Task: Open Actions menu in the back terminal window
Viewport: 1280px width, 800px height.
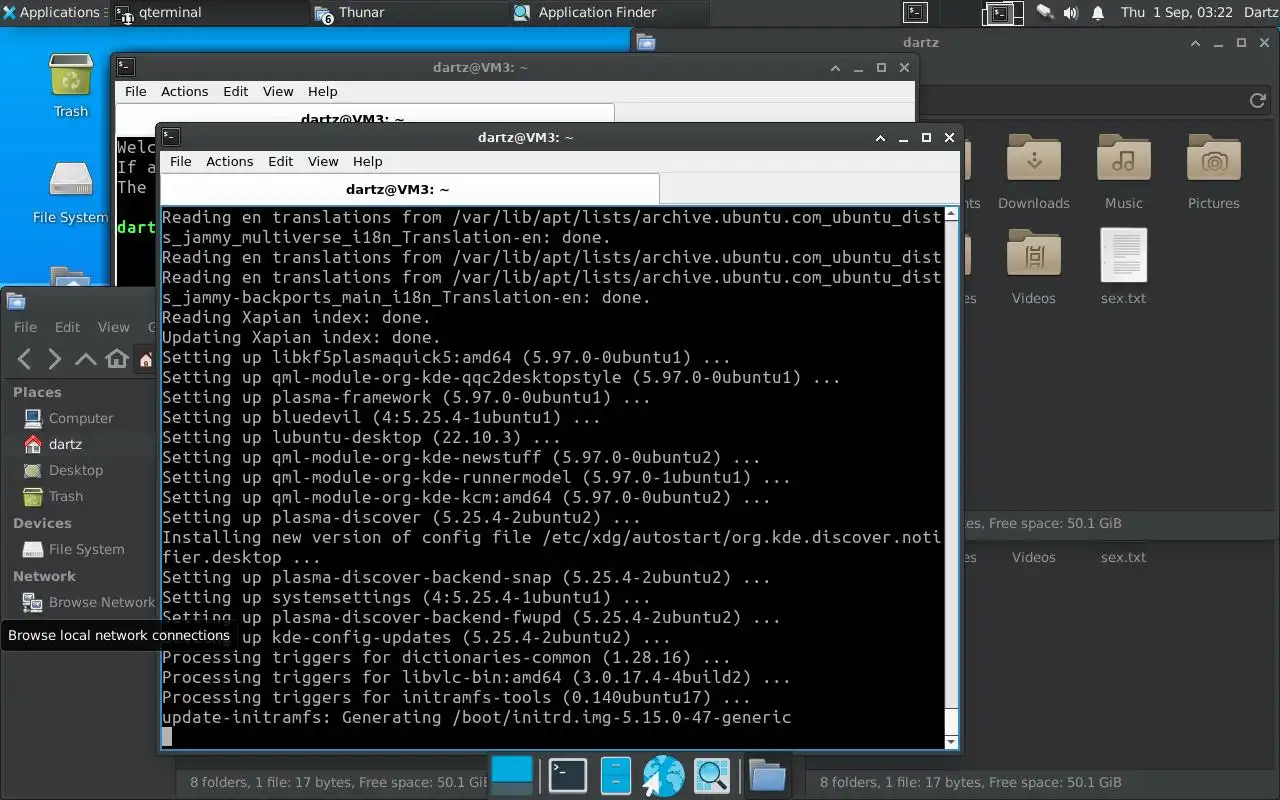Action: point(184,91)
